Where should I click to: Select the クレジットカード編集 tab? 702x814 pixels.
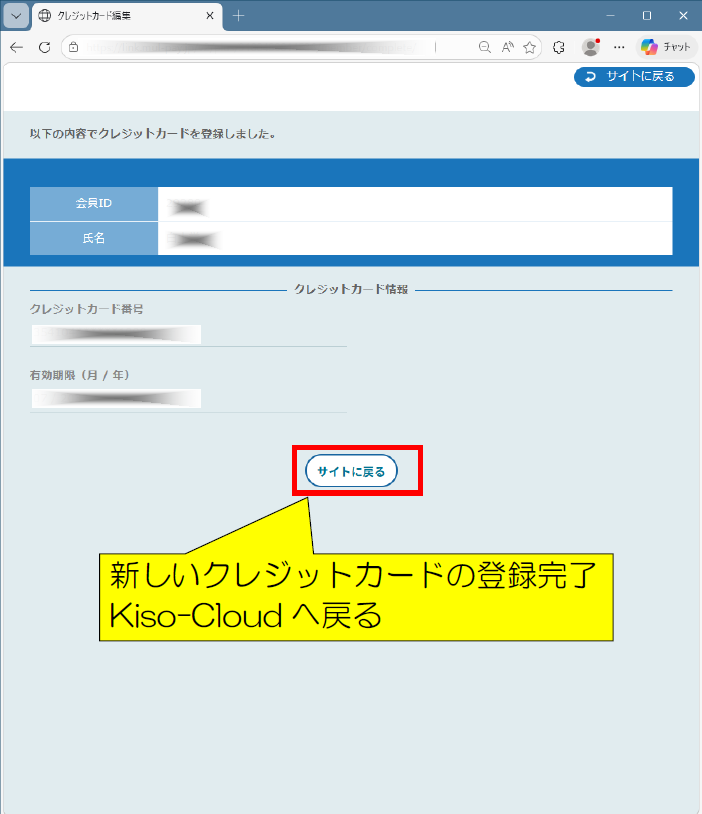point(110,16)
